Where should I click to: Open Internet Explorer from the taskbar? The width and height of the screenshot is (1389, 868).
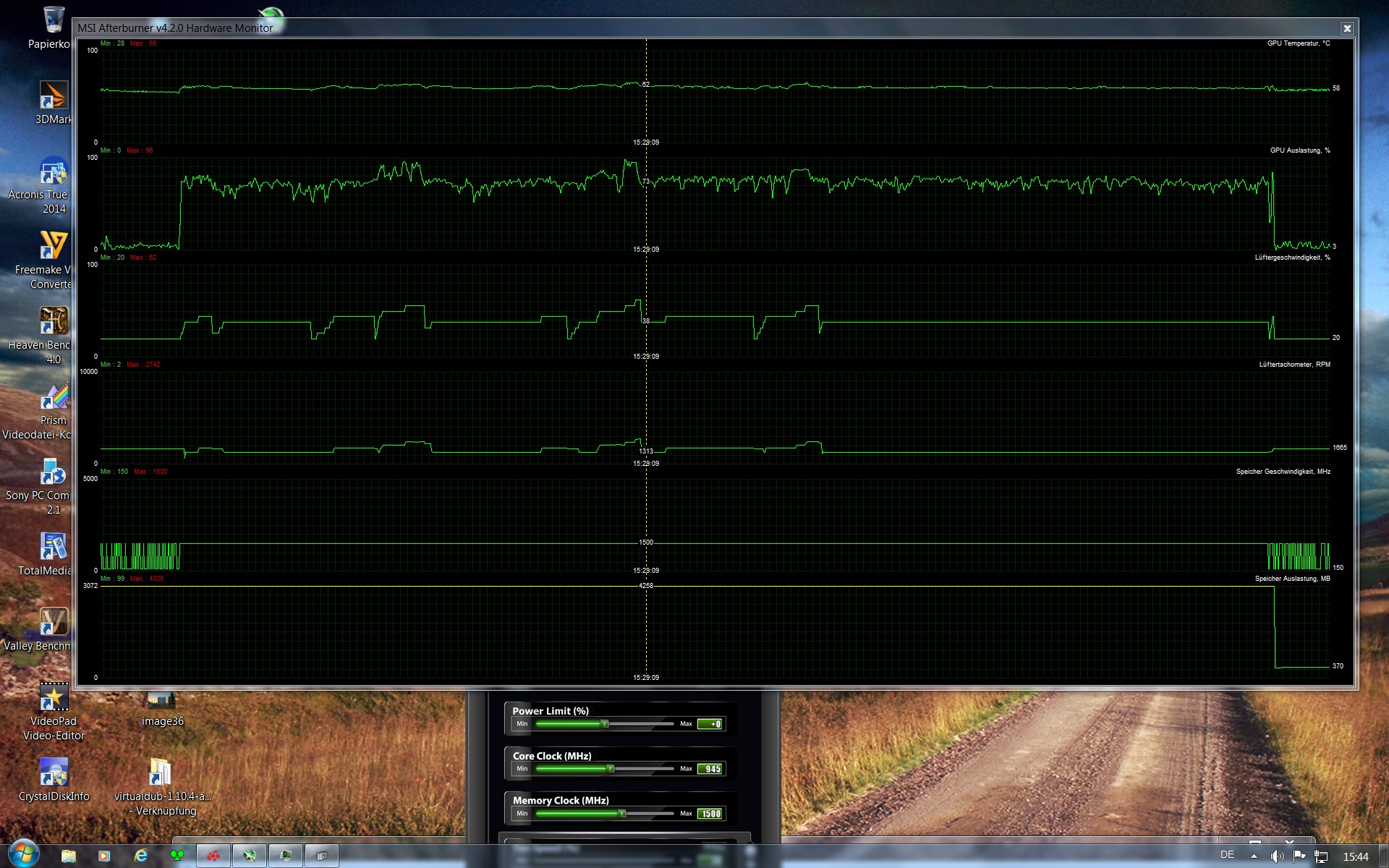coord(141,856)
